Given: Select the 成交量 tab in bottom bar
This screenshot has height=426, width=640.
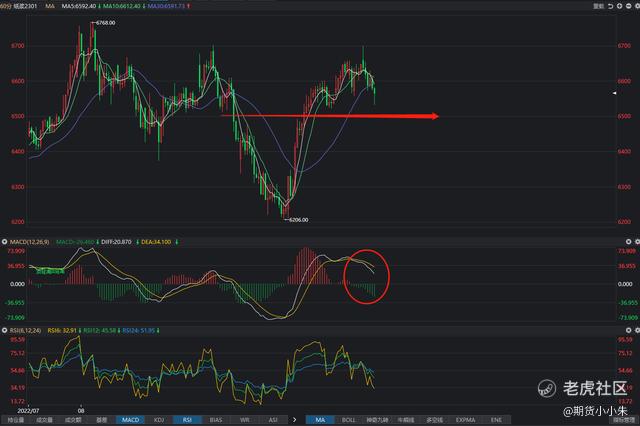Looking at the screenshot, I should (44, 420).
